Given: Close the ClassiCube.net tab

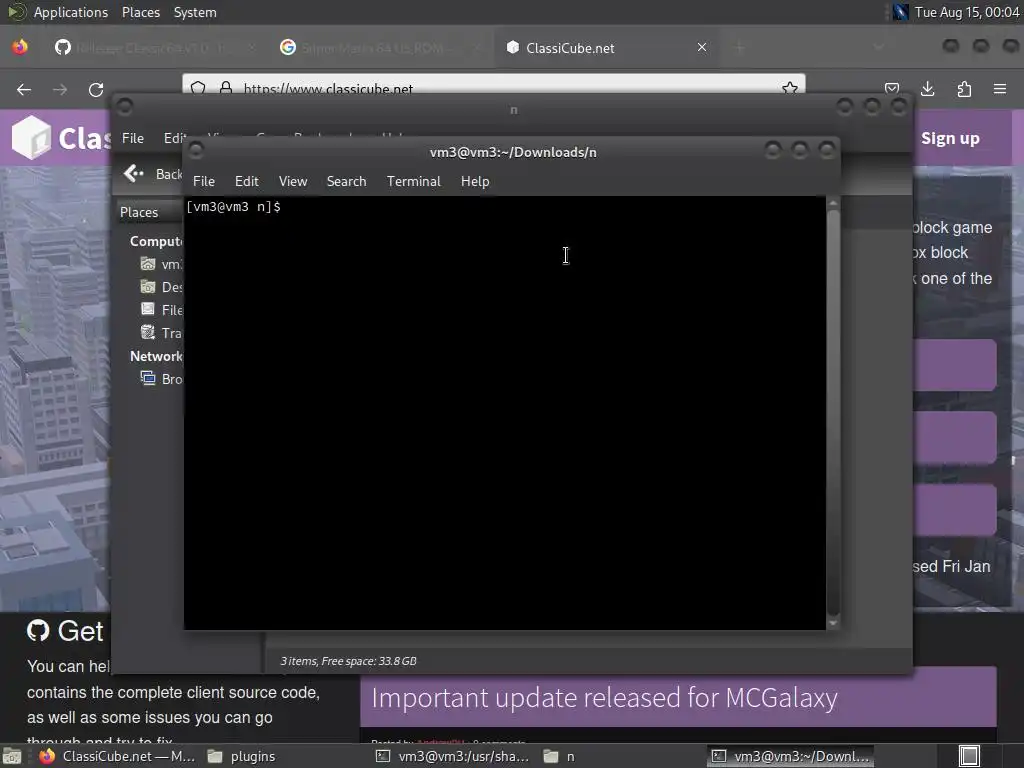Looking at the screenshot, I should [702, 47].
